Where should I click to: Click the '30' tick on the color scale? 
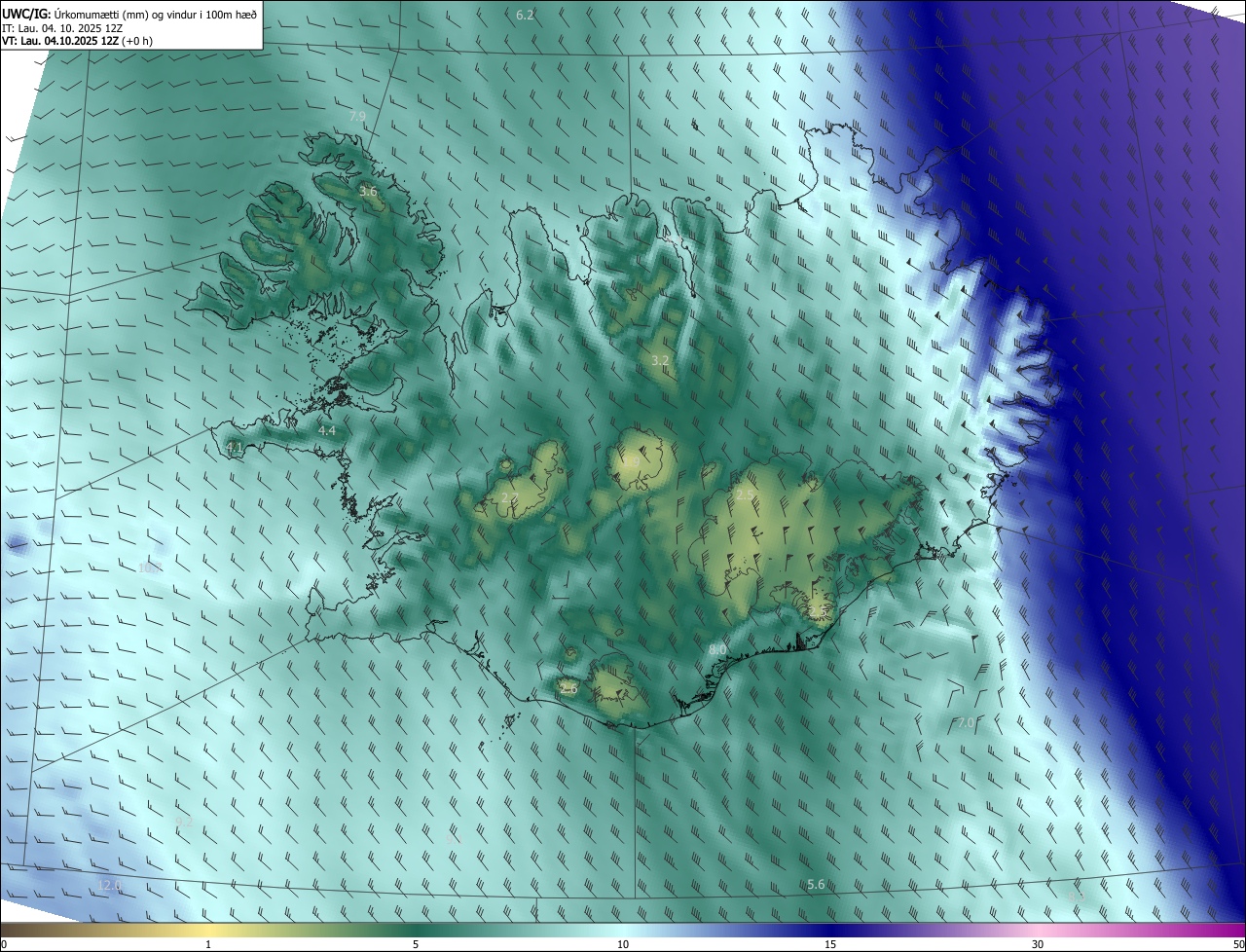pos(1038,944)
